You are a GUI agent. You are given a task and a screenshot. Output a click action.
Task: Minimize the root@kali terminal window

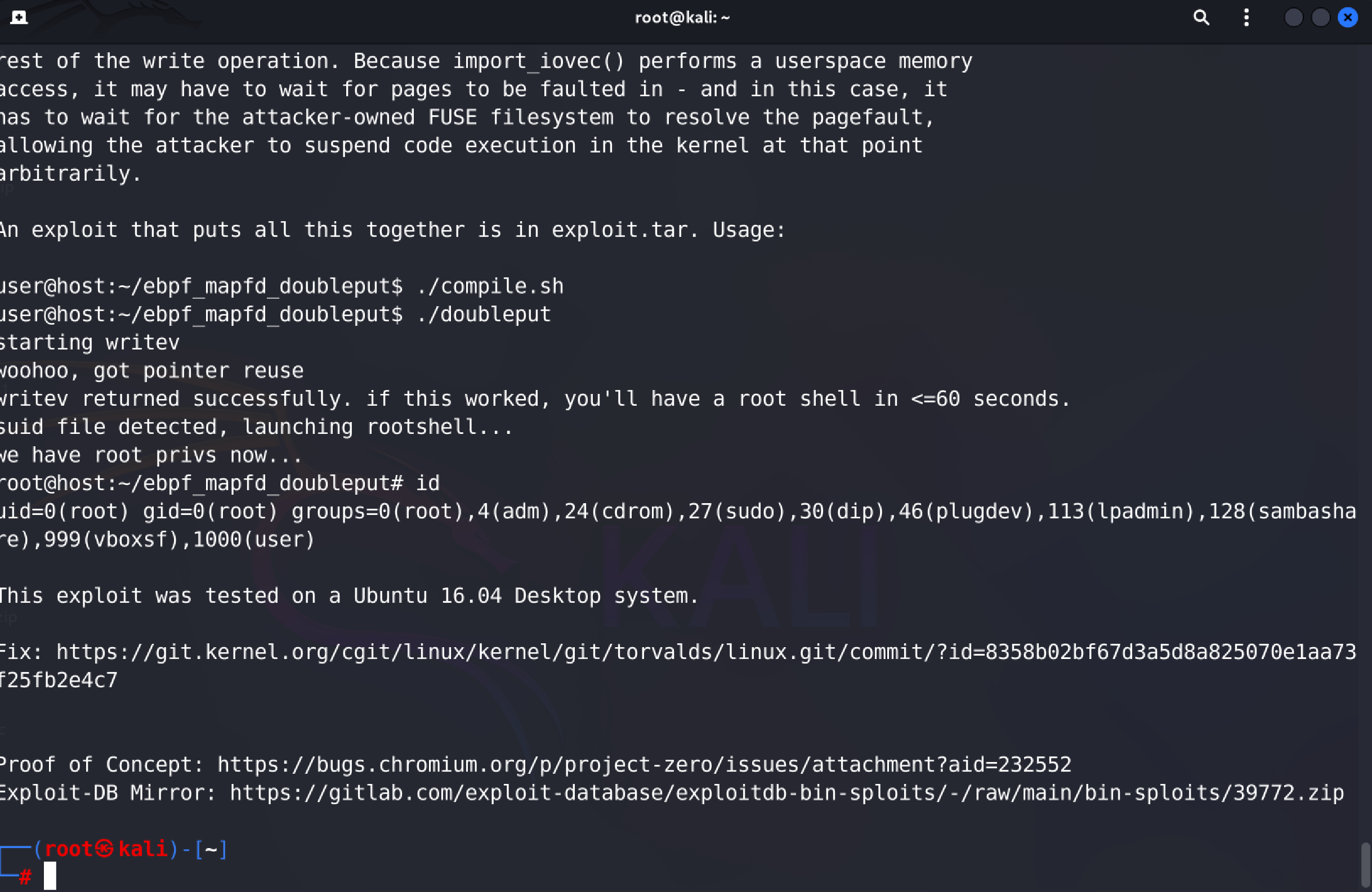1293,17
